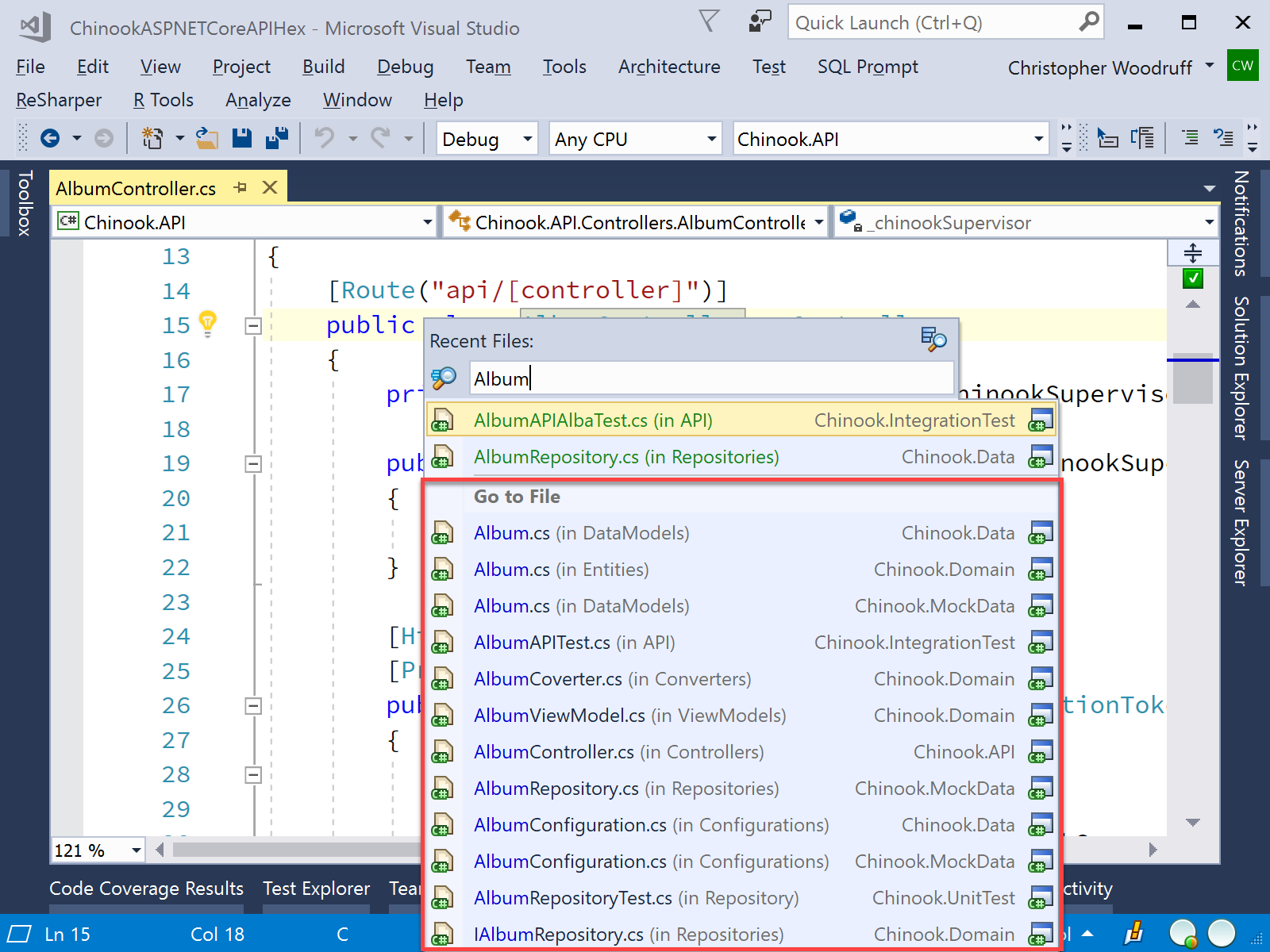Image resolution: width=1270 pixels, height=952 pixels.
Task: Click the New Project toolbar icon
Action: pyautogui.click(x=152, y=139)
